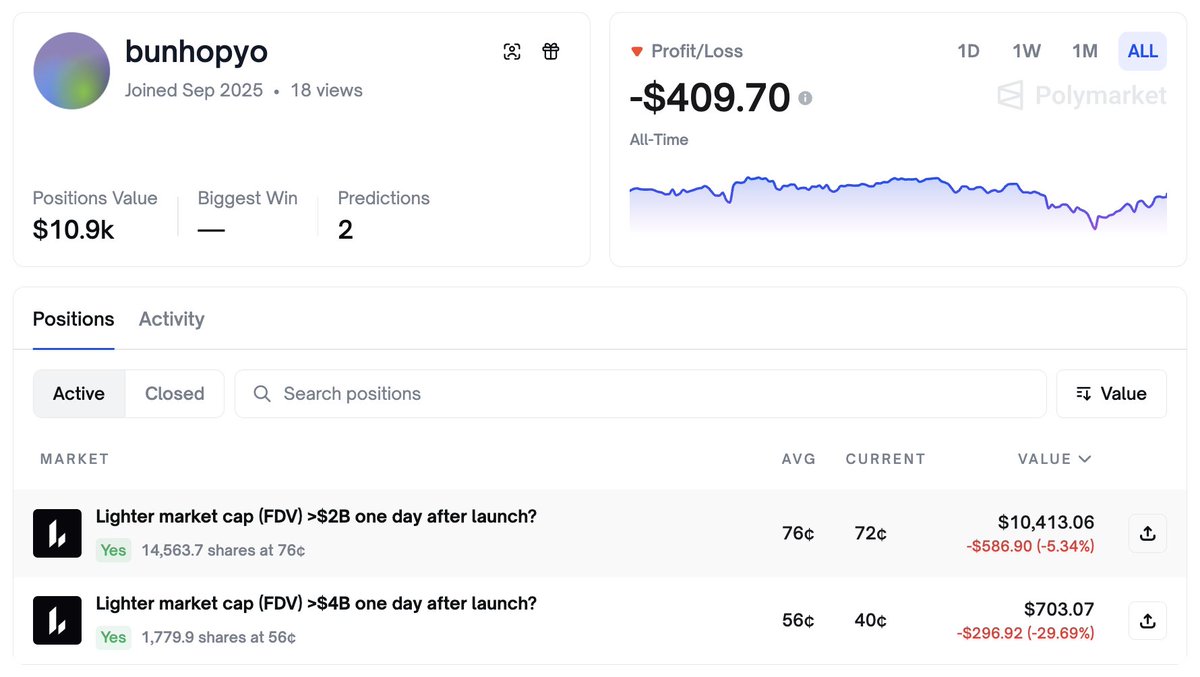Click '1,779.9 shares at 56¢' text

(218, 637)
